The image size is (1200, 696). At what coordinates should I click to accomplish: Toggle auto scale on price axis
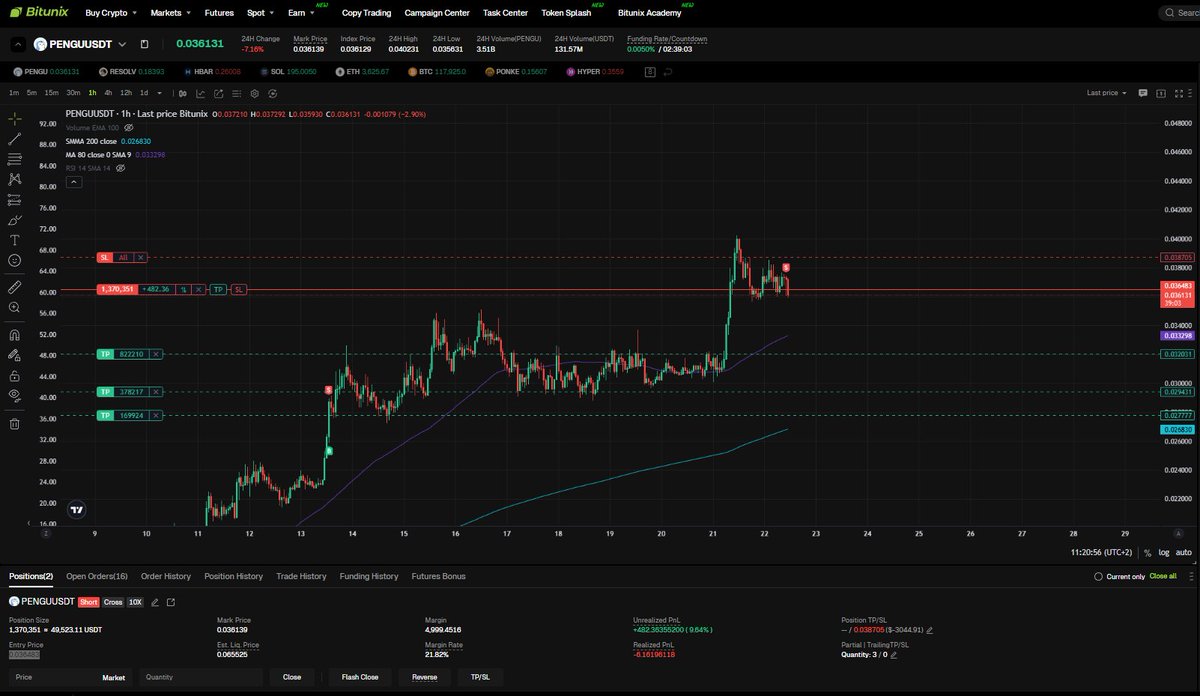tap(1182, 552)
